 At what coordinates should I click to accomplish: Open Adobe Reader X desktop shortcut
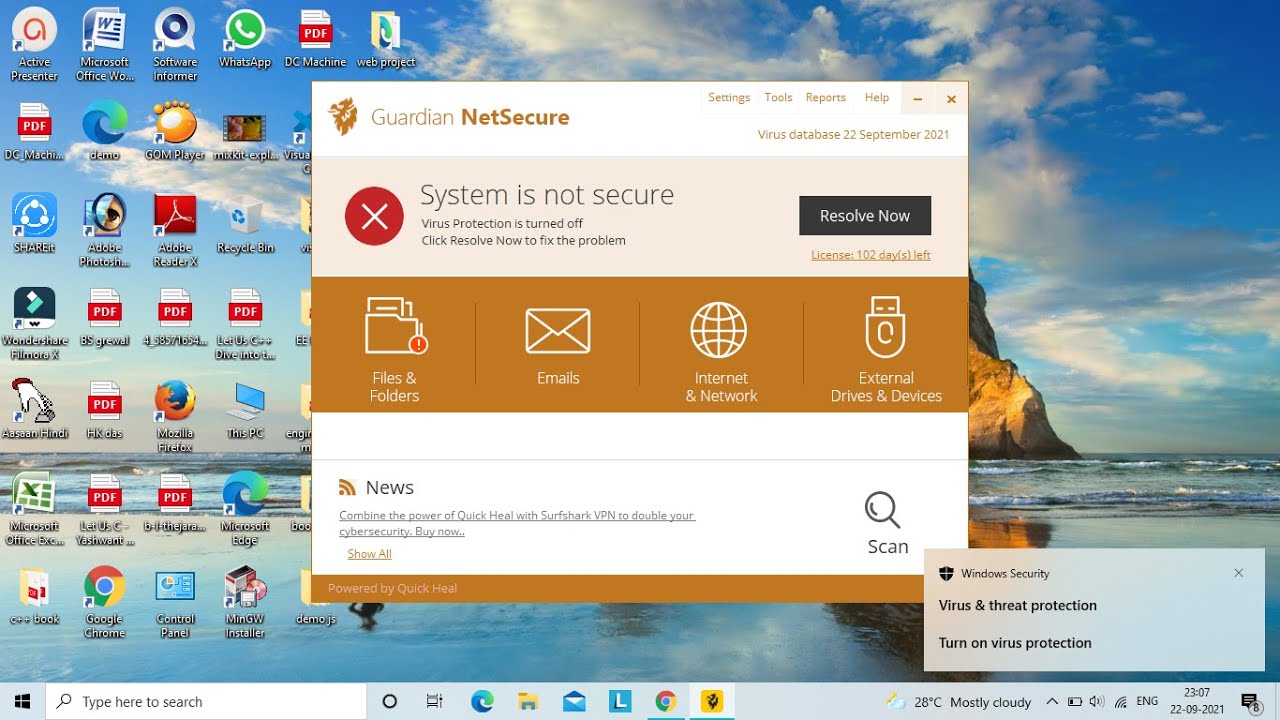(x=175, y=230)
